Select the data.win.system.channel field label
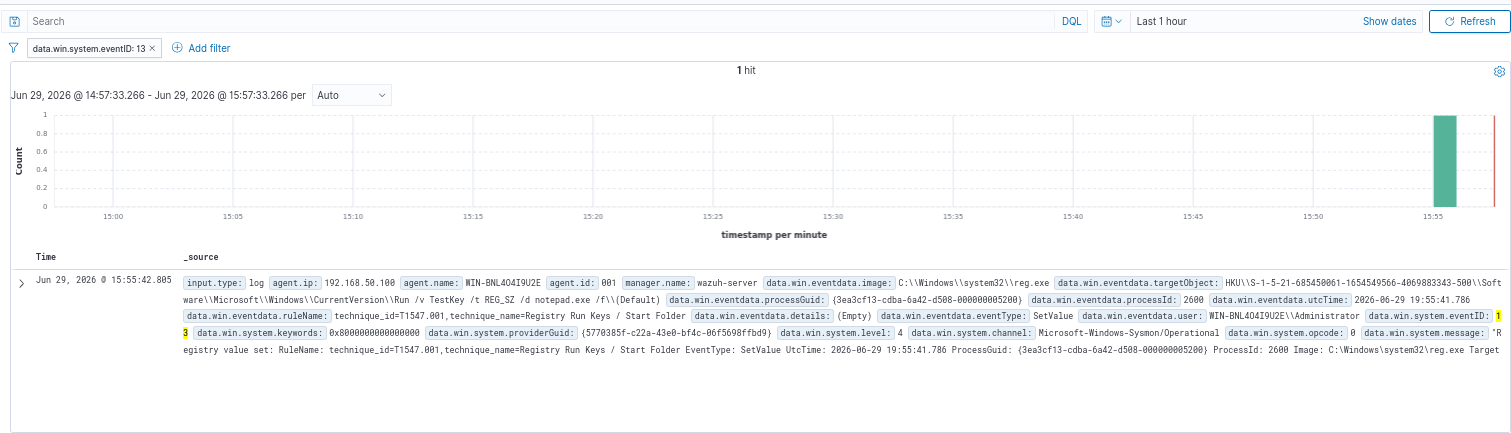Screen dimensions: 1511x433 [x=971, y=331]
